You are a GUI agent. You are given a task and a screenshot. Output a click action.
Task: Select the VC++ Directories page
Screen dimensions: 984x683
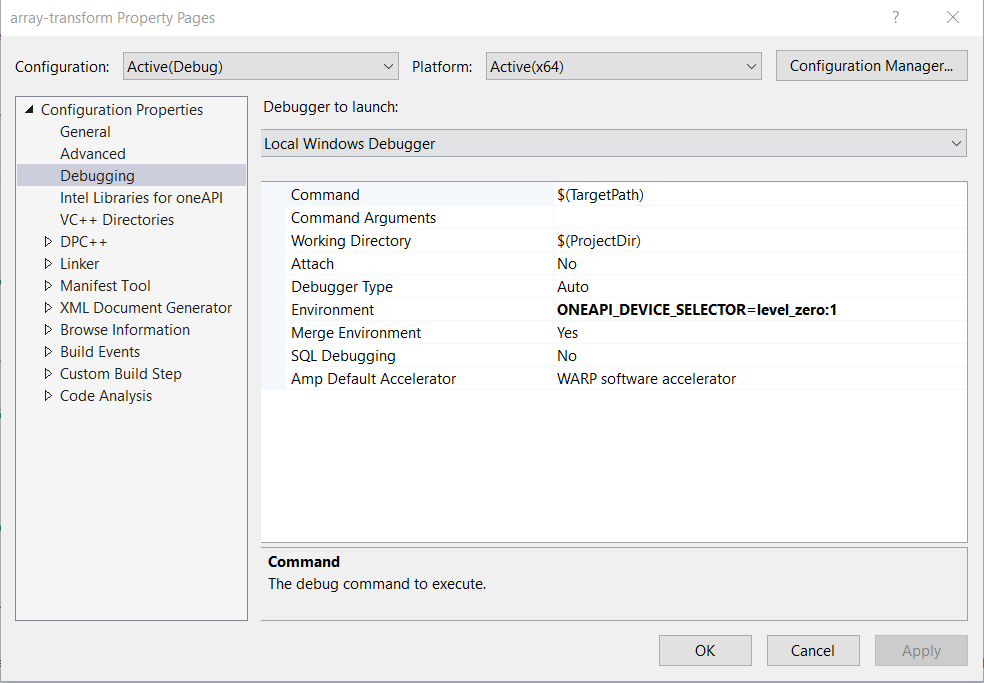[x=116, y=220]
